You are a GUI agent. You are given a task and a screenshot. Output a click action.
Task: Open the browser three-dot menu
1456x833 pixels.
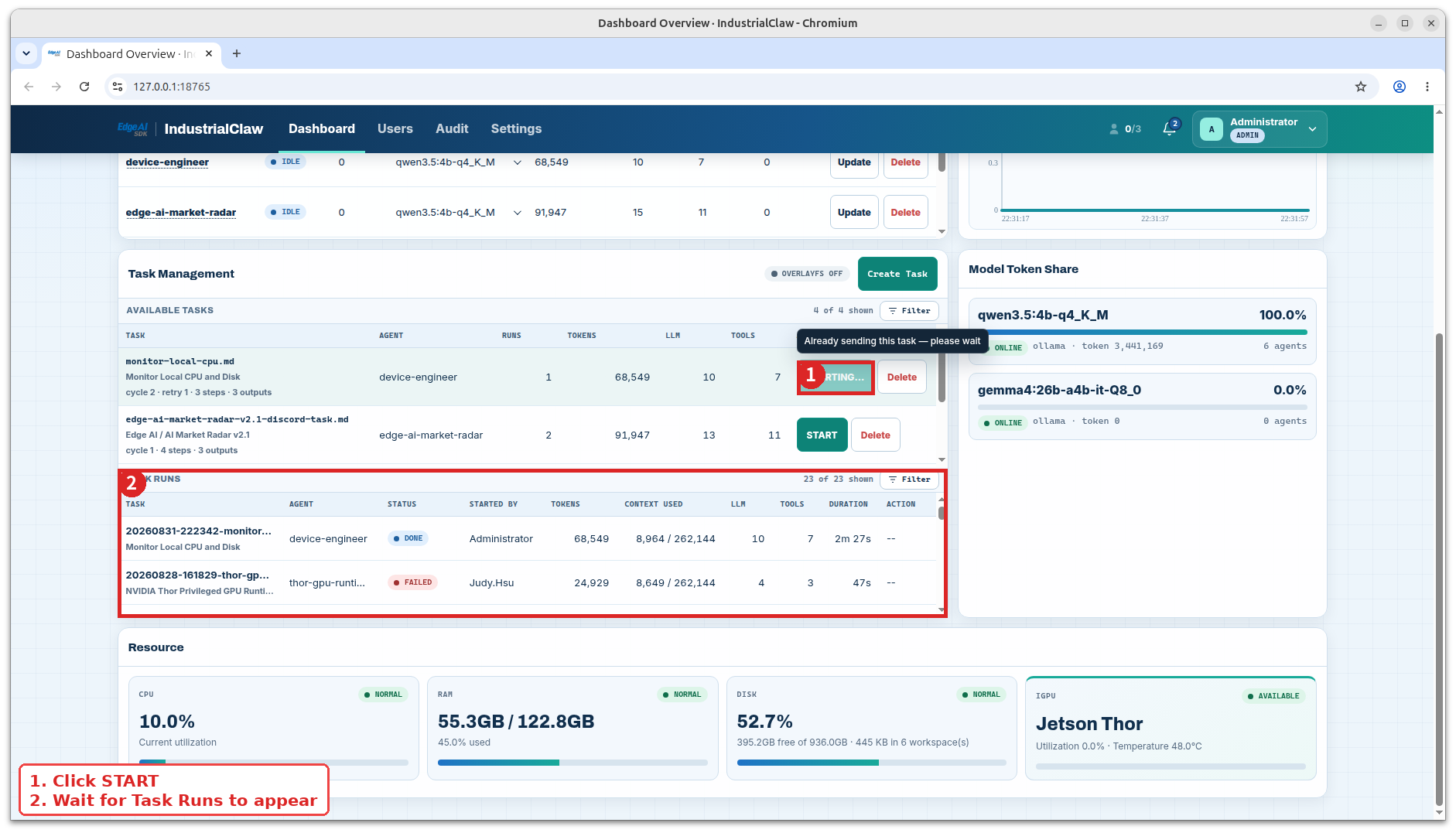(x=1427, y=87)
